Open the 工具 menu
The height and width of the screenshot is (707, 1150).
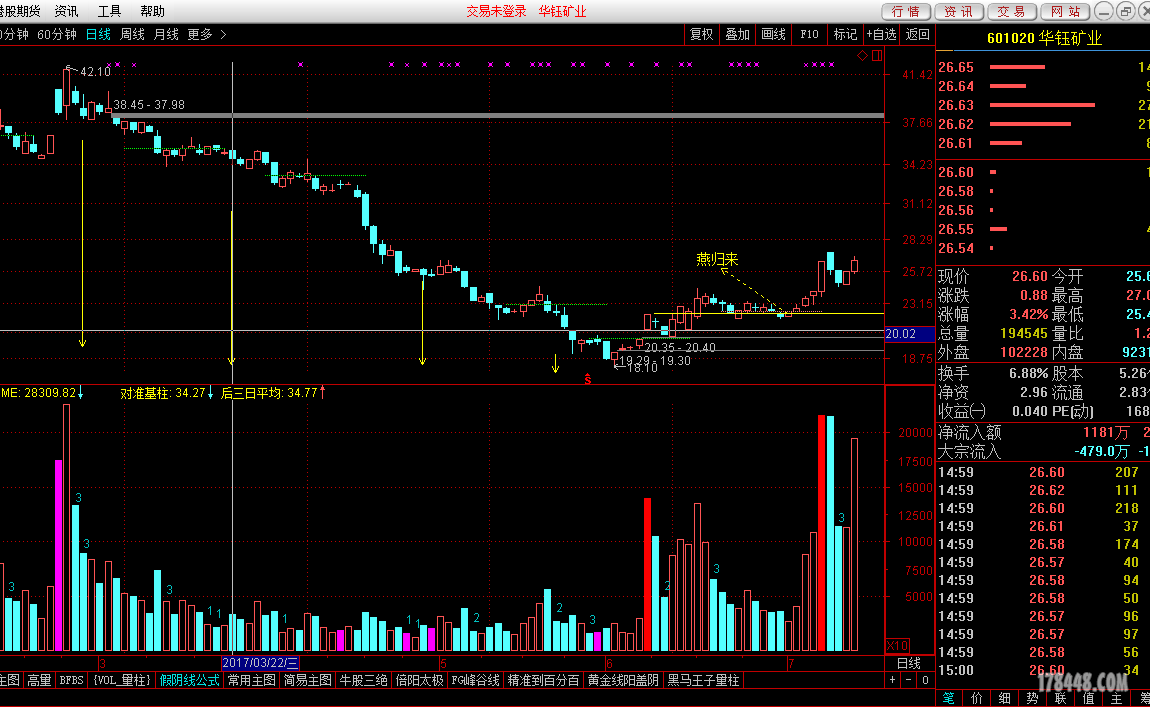click(x=109, y=11)
